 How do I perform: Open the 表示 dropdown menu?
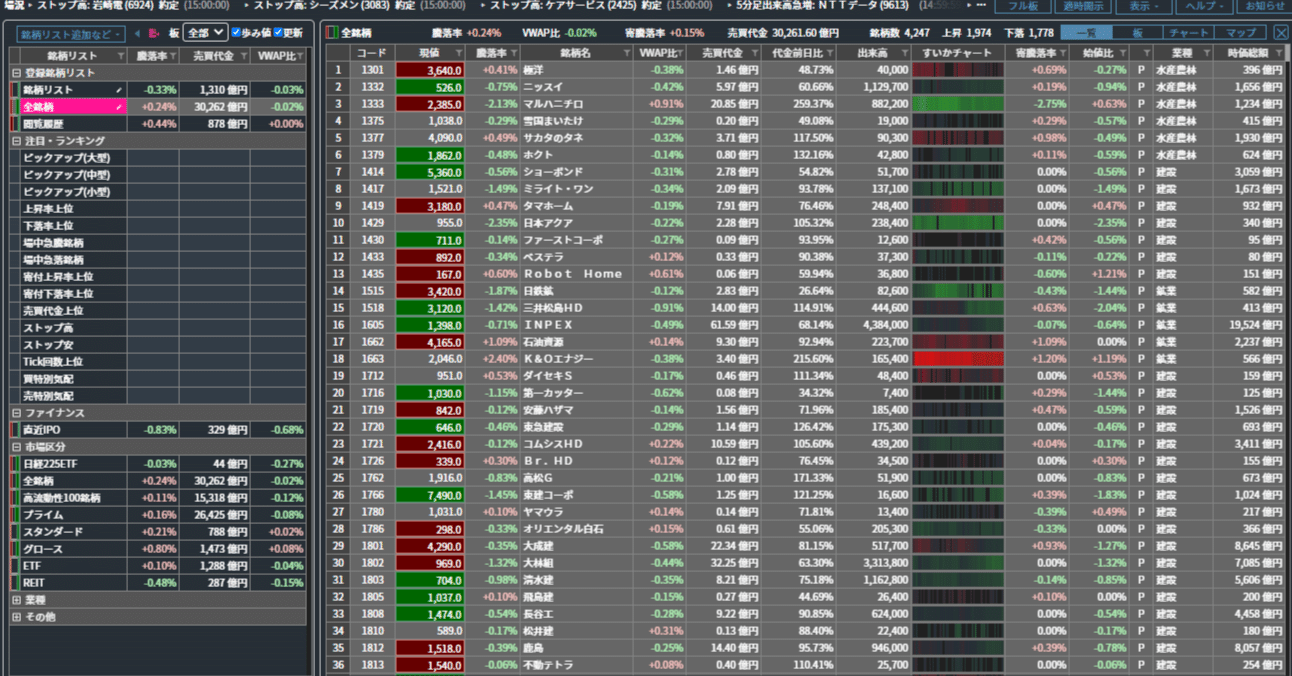[x=1144, y=6]
